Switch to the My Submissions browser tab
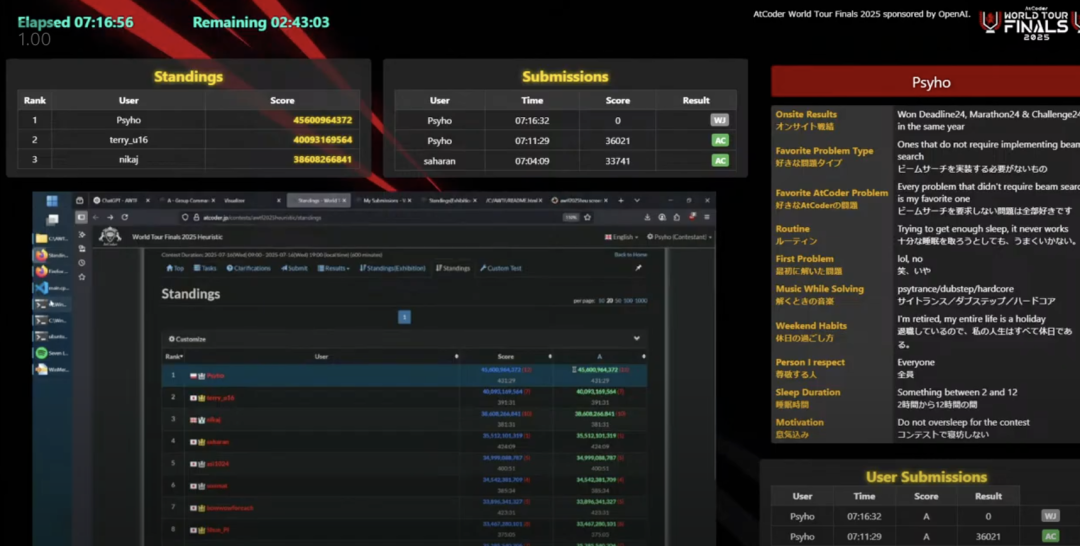 pos(384,200)
